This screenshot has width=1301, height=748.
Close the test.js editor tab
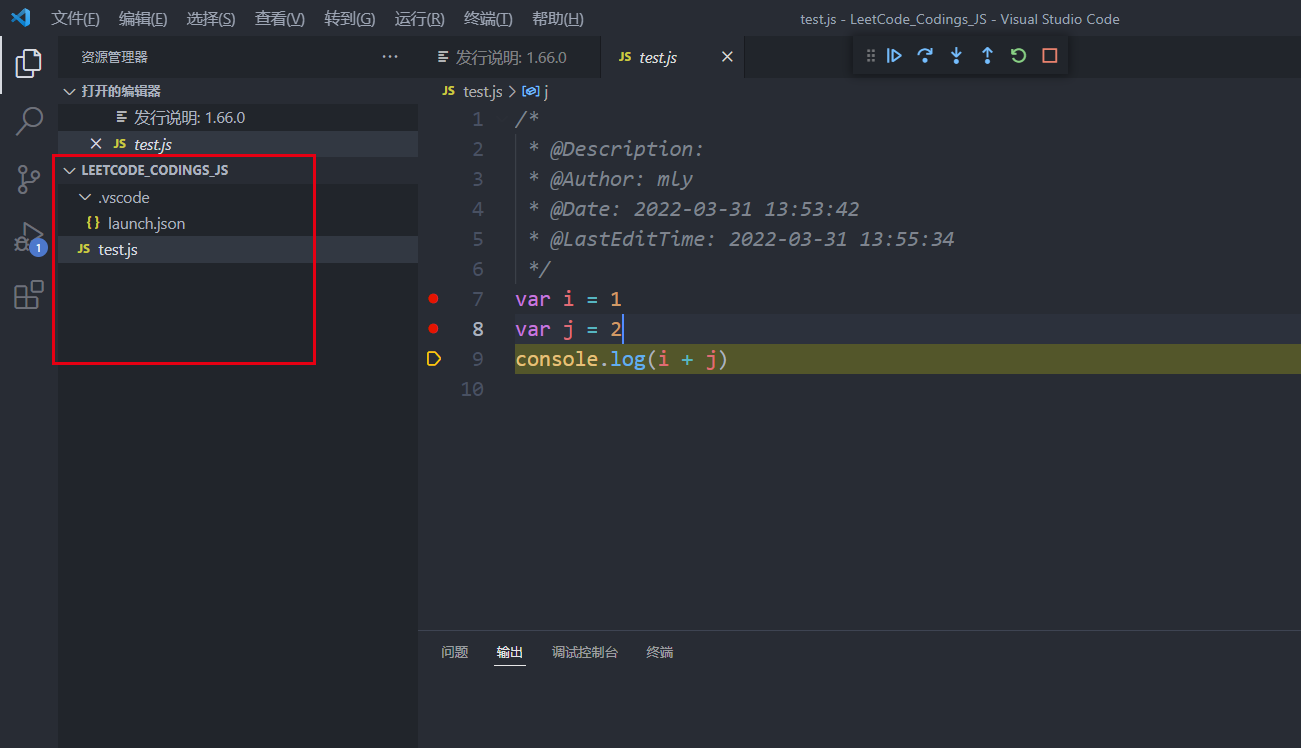(x=727, y=57)
